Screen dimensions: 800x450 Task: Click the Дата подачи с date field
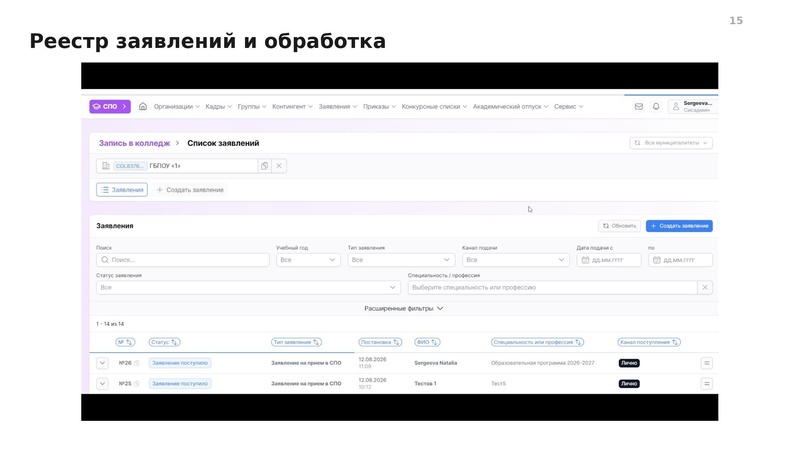click(609, 260)
